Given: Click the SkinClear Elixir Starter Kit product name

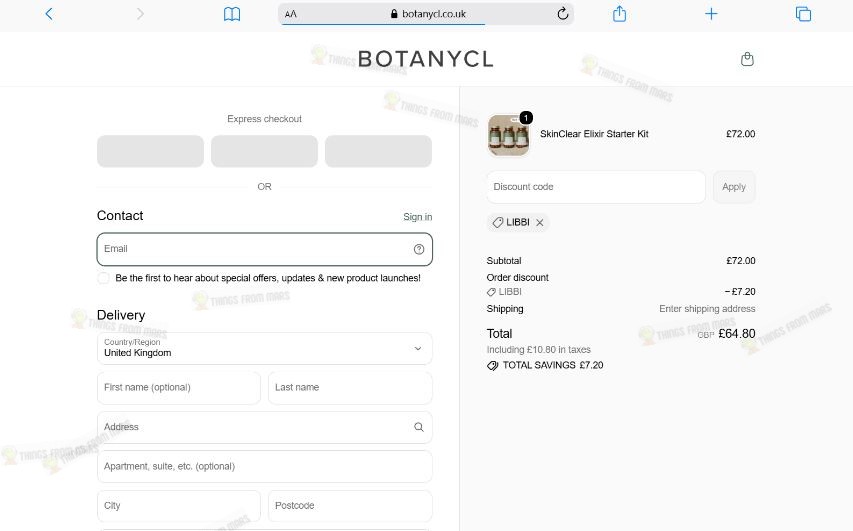Looking at the screenshot, I should 594,134.
